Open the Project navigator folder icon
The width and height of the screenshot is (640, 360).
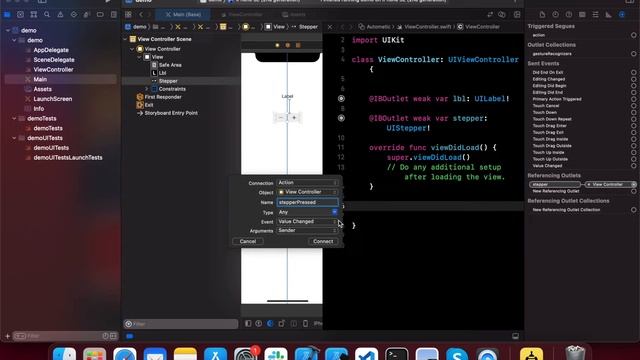tap(7, 15)
